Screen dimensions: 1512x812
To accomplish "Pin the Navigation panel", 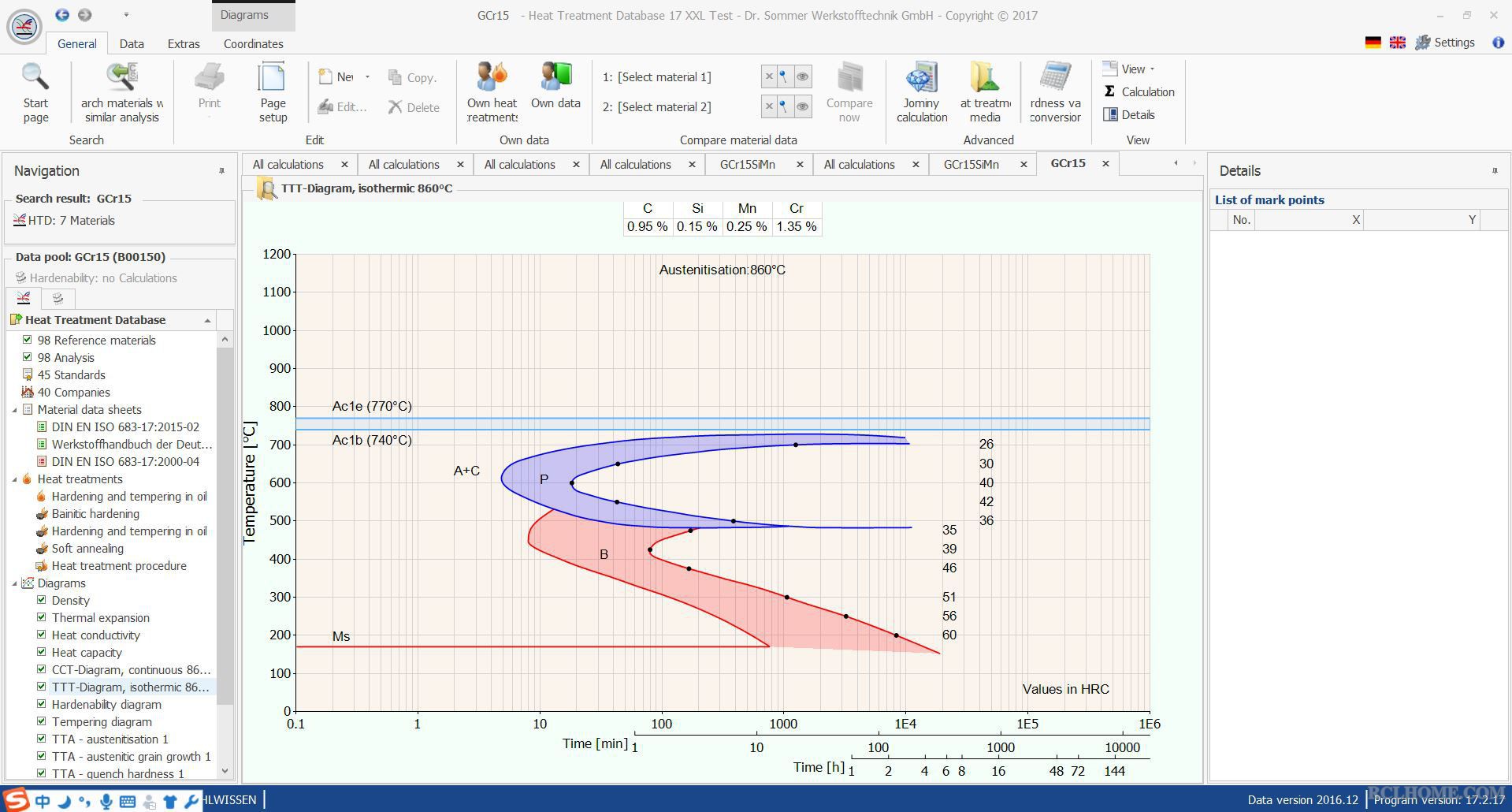I will [x=221, y=170].
